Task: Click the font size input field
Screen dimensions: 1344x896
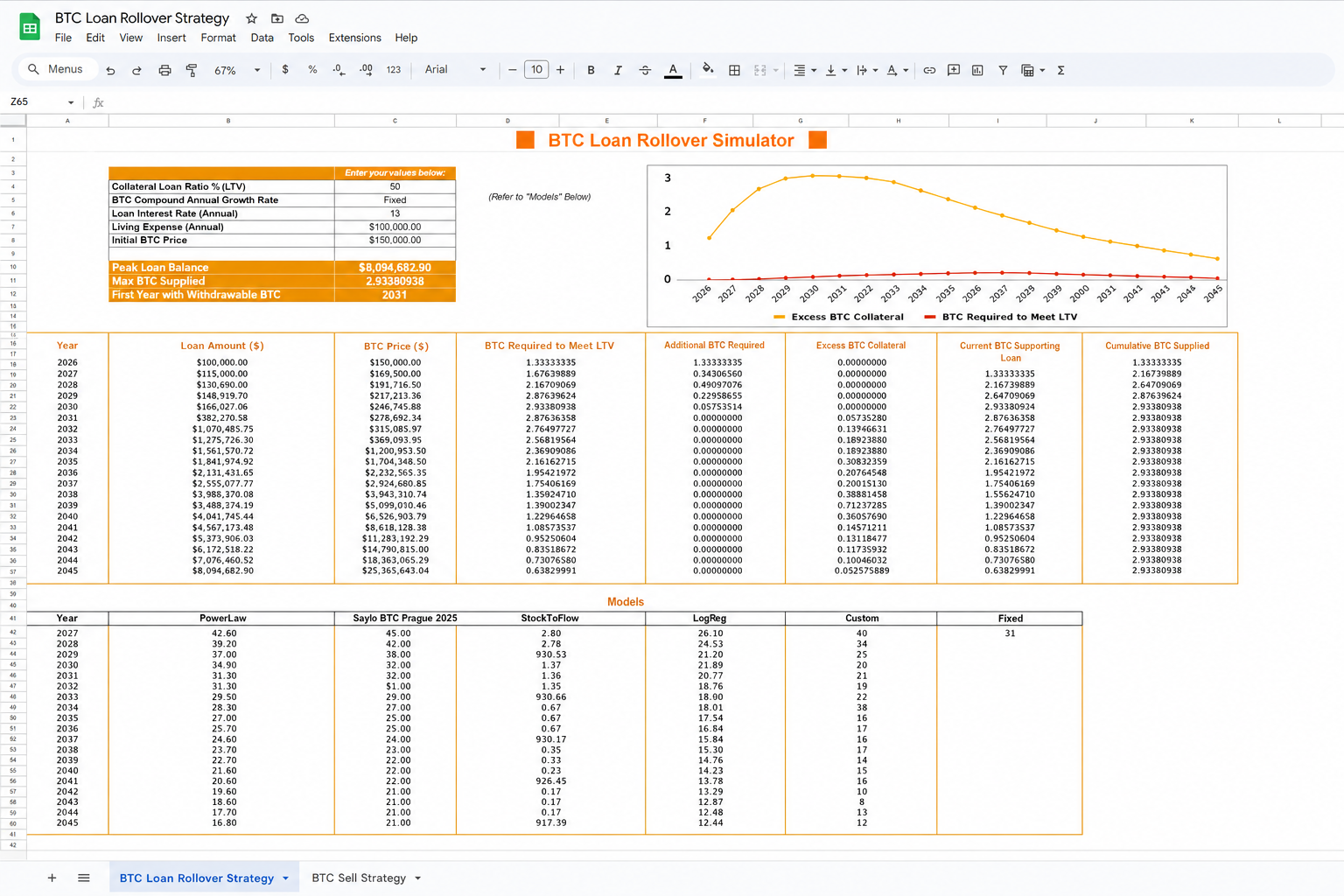Action: (x=536, y=70)
